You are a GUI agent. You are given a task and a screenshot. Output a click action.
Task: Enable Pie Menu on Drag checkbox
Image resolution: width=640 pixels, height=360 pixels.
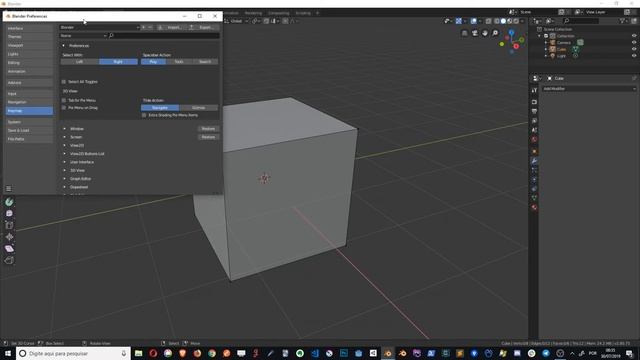tap(64, 108)
